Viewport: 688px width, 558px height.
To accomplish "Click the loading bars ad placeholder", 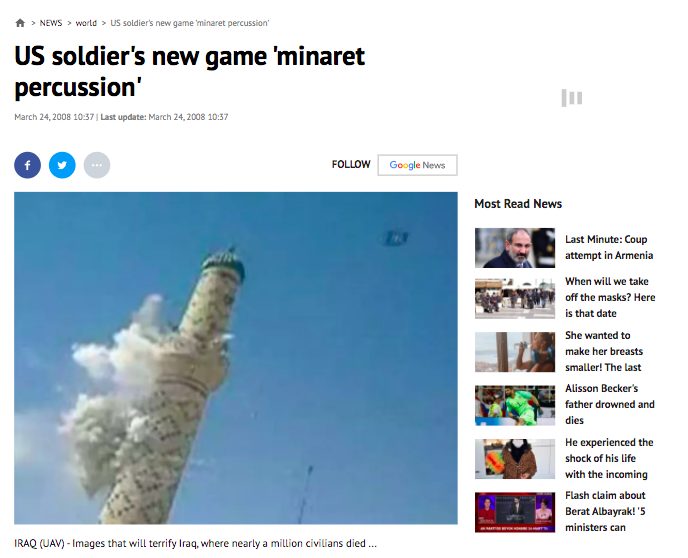I will (572, 98).
